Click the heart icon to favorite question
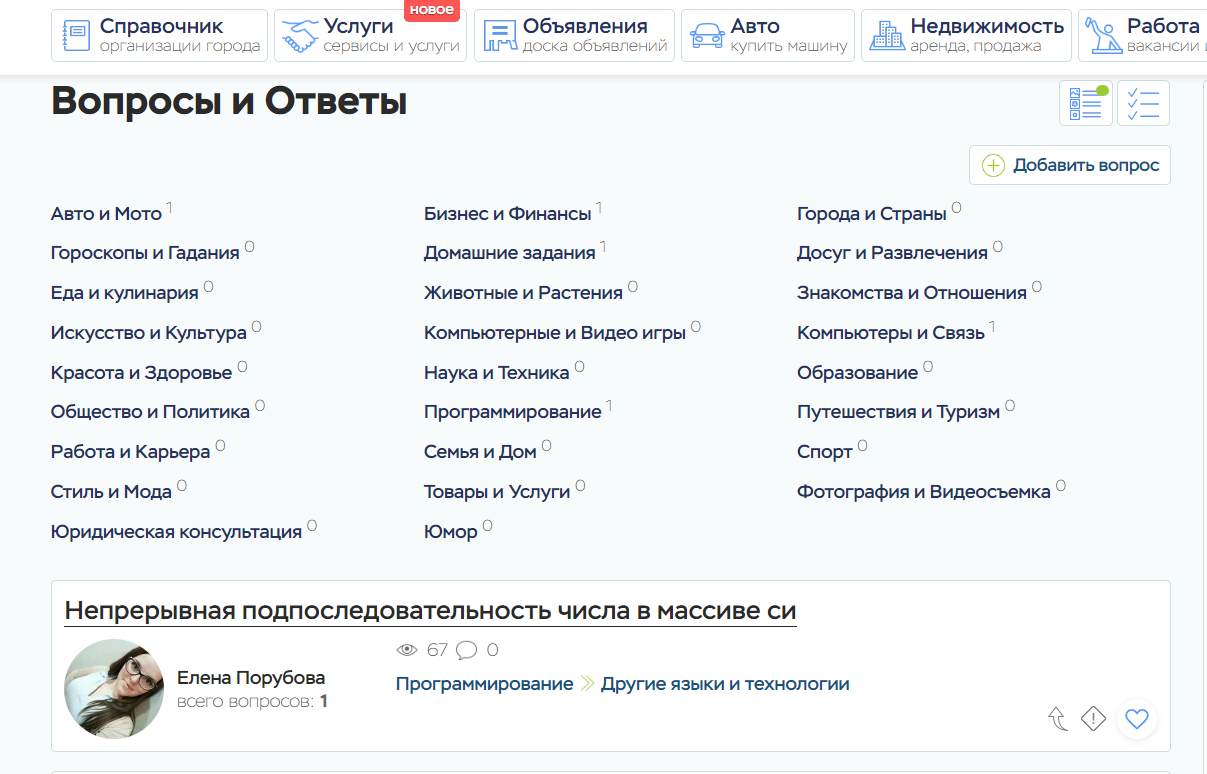Viewport: 1207px width, 774px height. tap(1136, 718)
